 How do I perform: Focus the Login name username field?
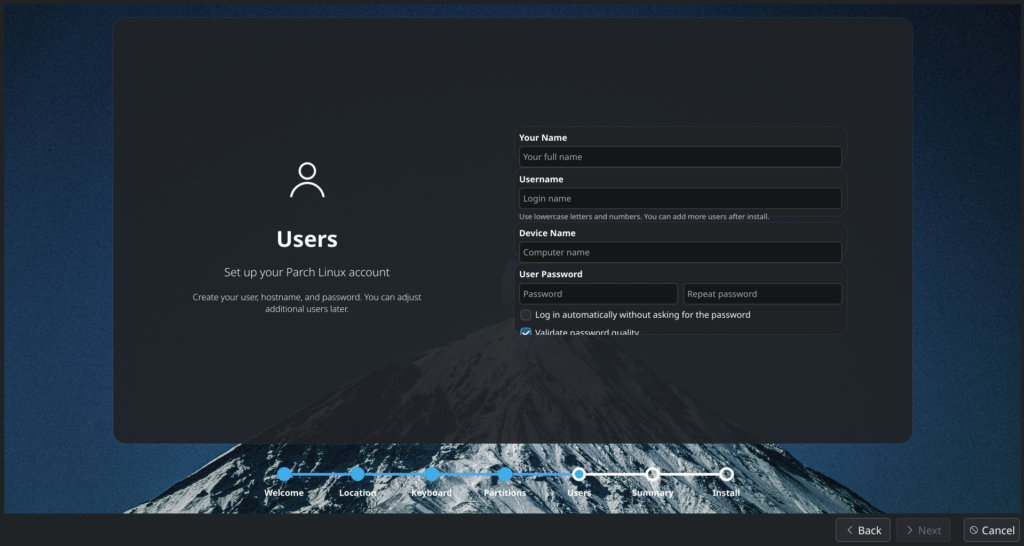click(x=680, y=199)
